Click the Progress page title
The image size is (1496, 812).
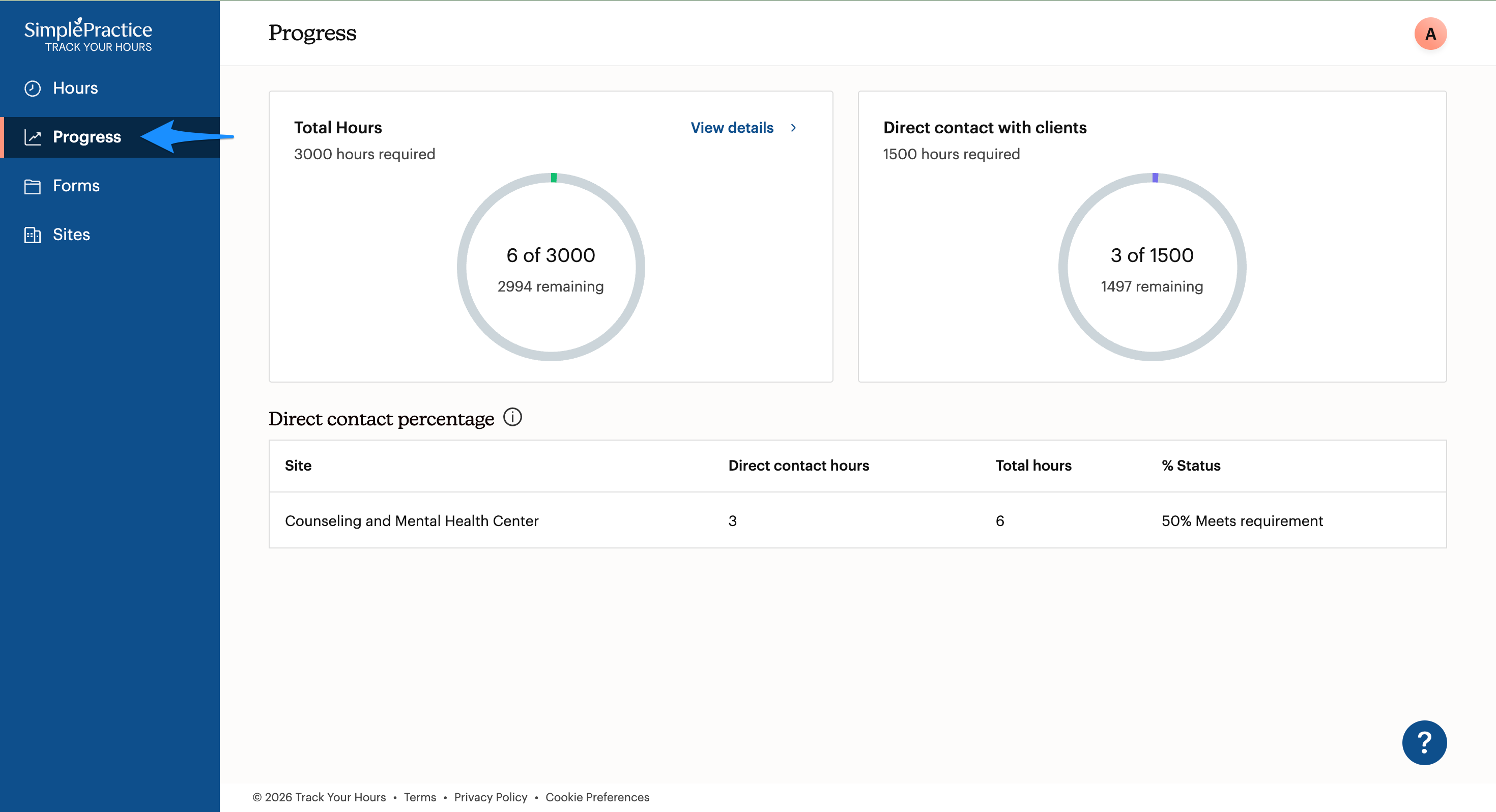coord(312,33)
